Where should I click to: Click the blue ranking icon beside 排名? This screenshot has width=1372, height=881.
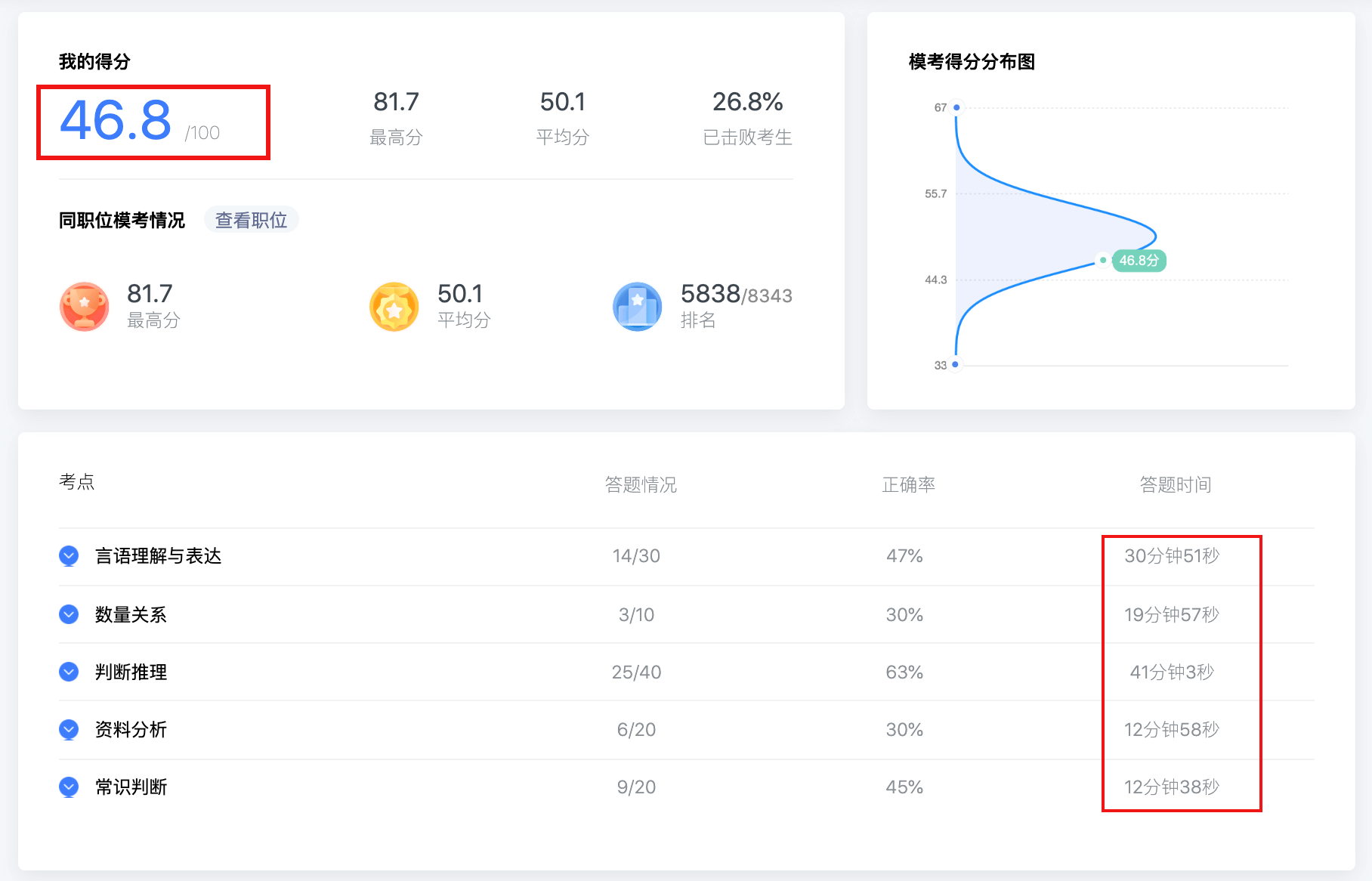(637, 306)
